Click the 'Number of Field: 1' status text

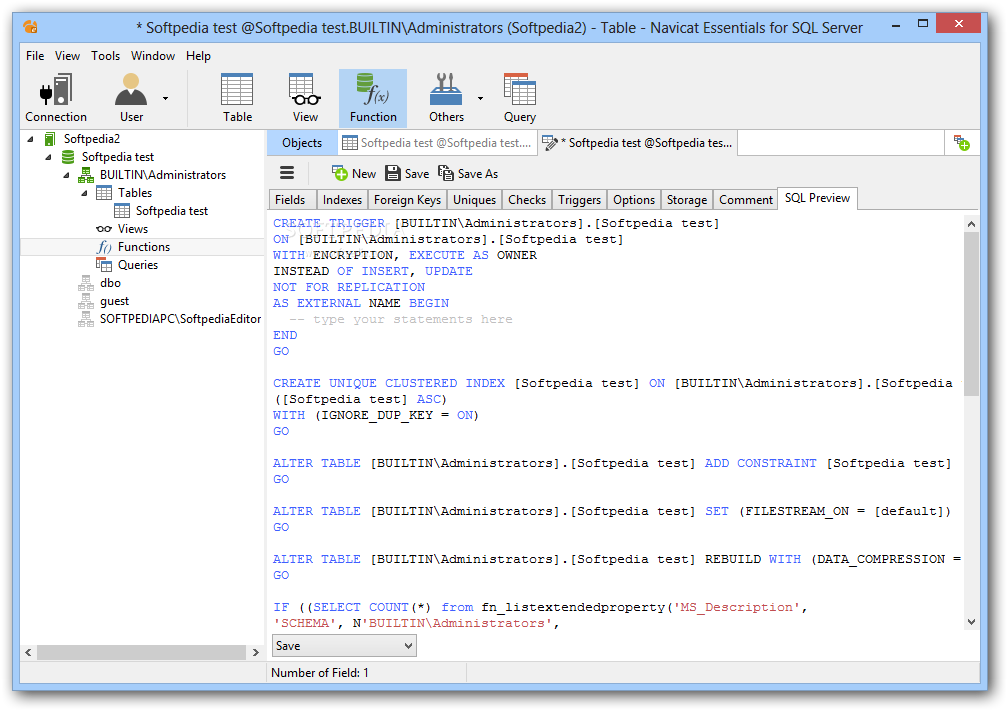(x=320, y=672)
